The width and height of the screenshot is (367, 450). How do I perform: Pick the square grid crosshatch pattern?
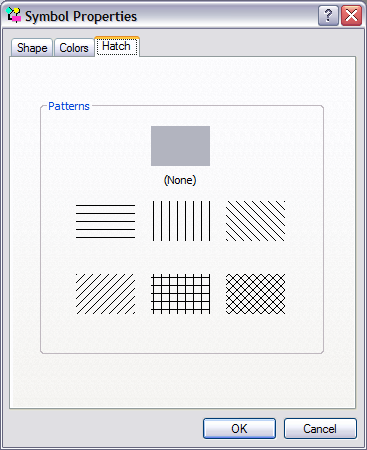(181, 294)
